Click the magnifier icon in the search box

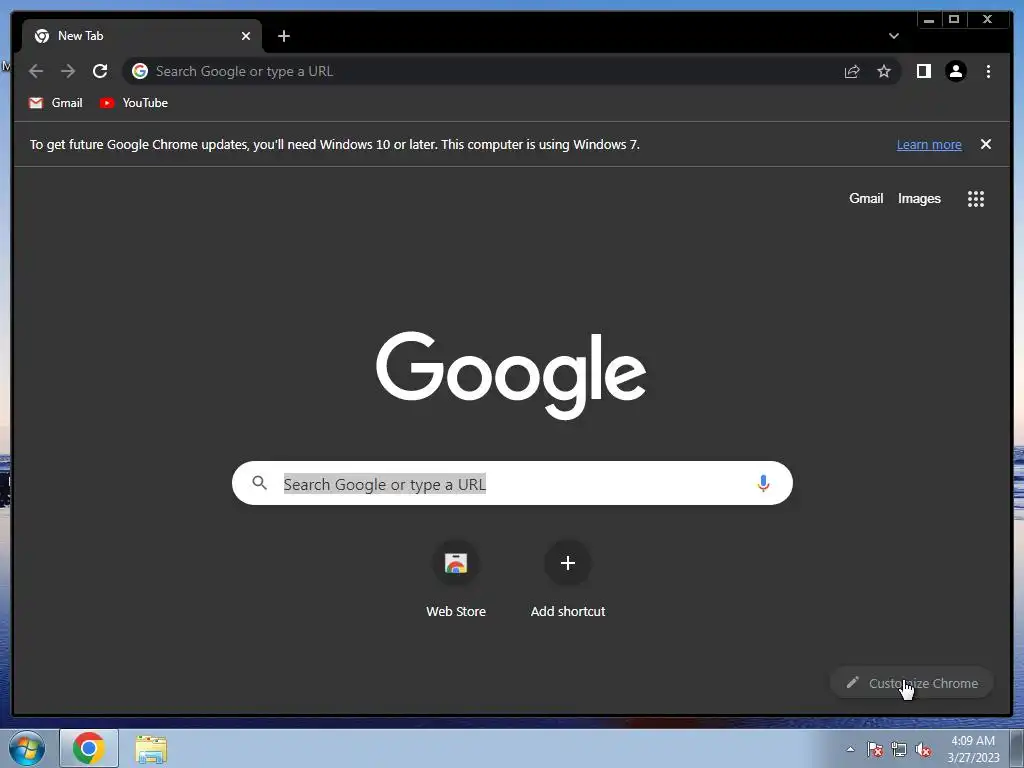click(x=259, y=483)
